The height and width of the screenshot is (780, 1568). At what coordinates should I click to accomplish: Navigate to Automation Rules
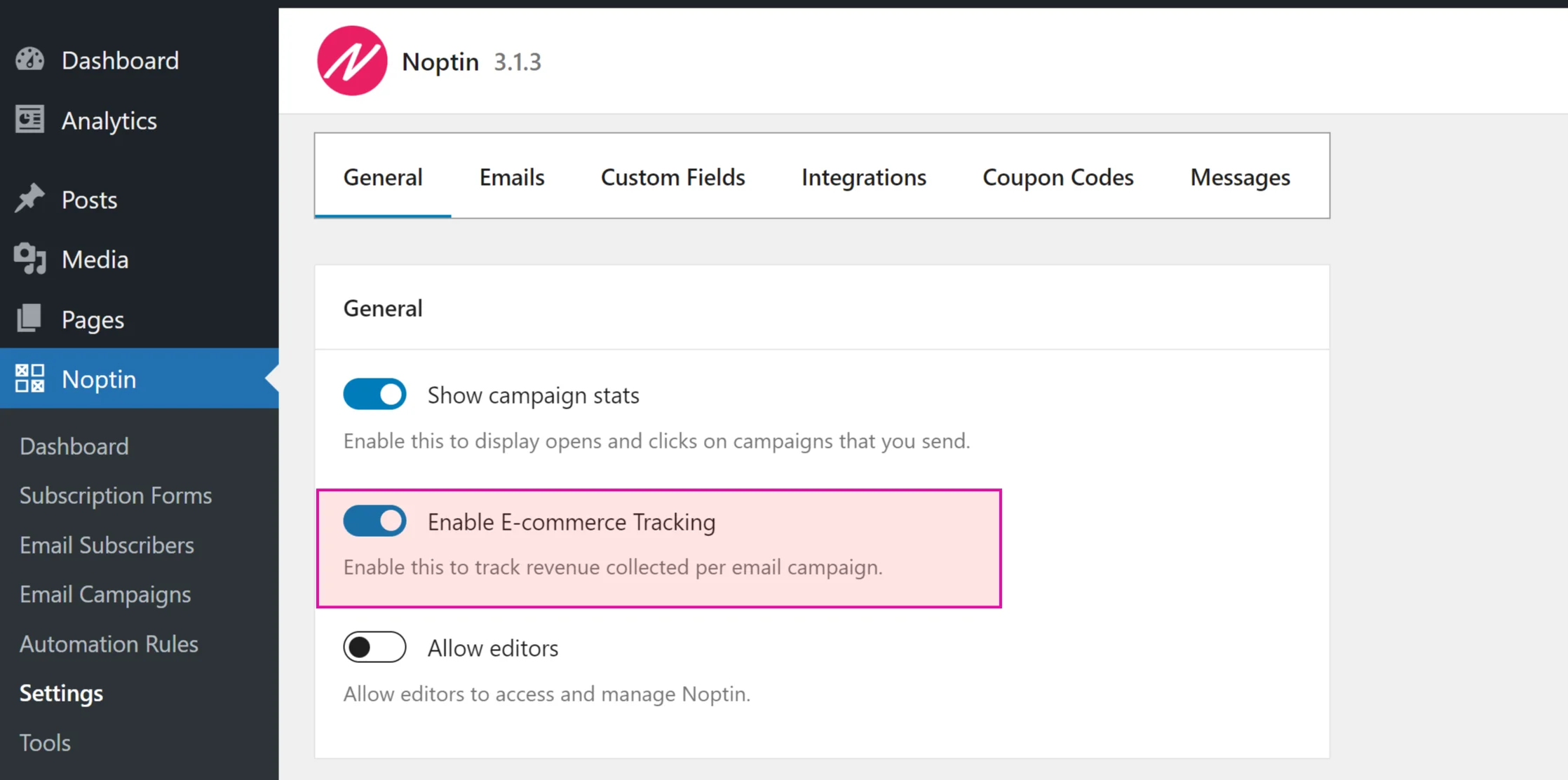108,643
